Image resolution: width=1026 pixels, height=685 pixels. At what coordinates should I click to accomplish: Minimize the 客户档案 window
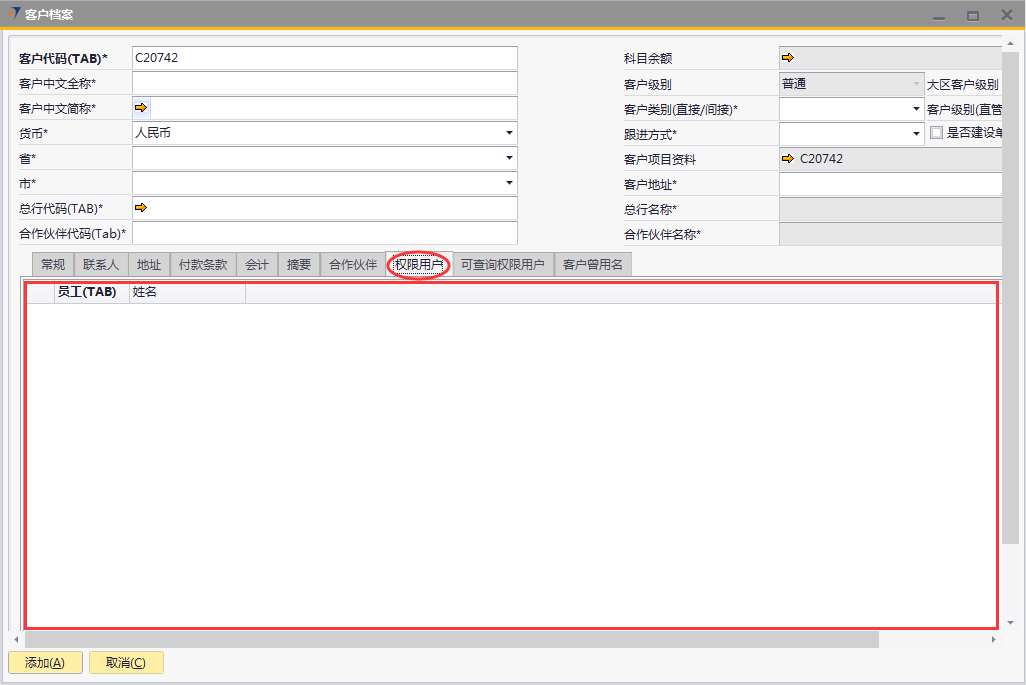tap(937, 15)
